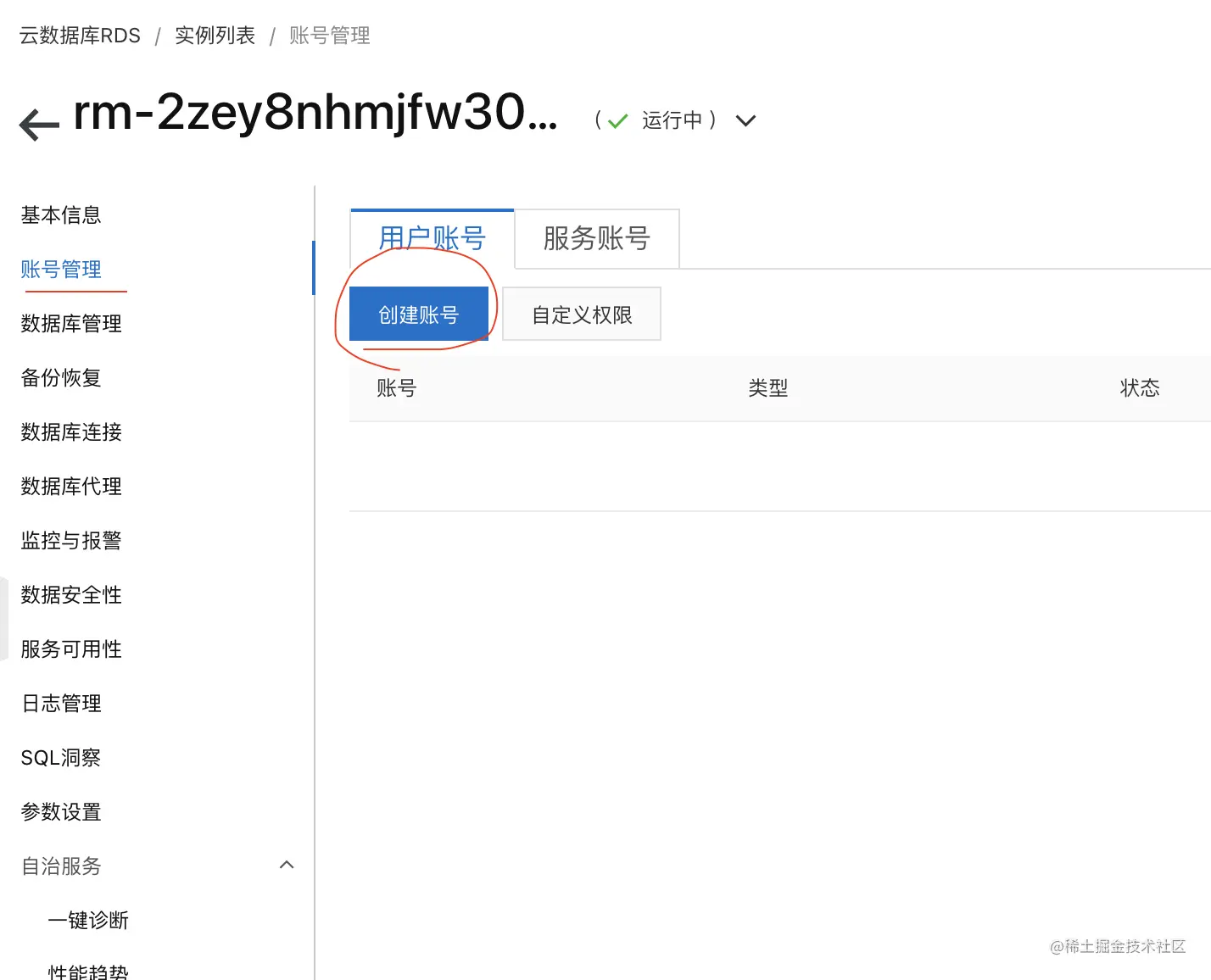The image size is (1211, 980).
Task: Select 账号管理 in the sidebar
Action: coord(61,270)
